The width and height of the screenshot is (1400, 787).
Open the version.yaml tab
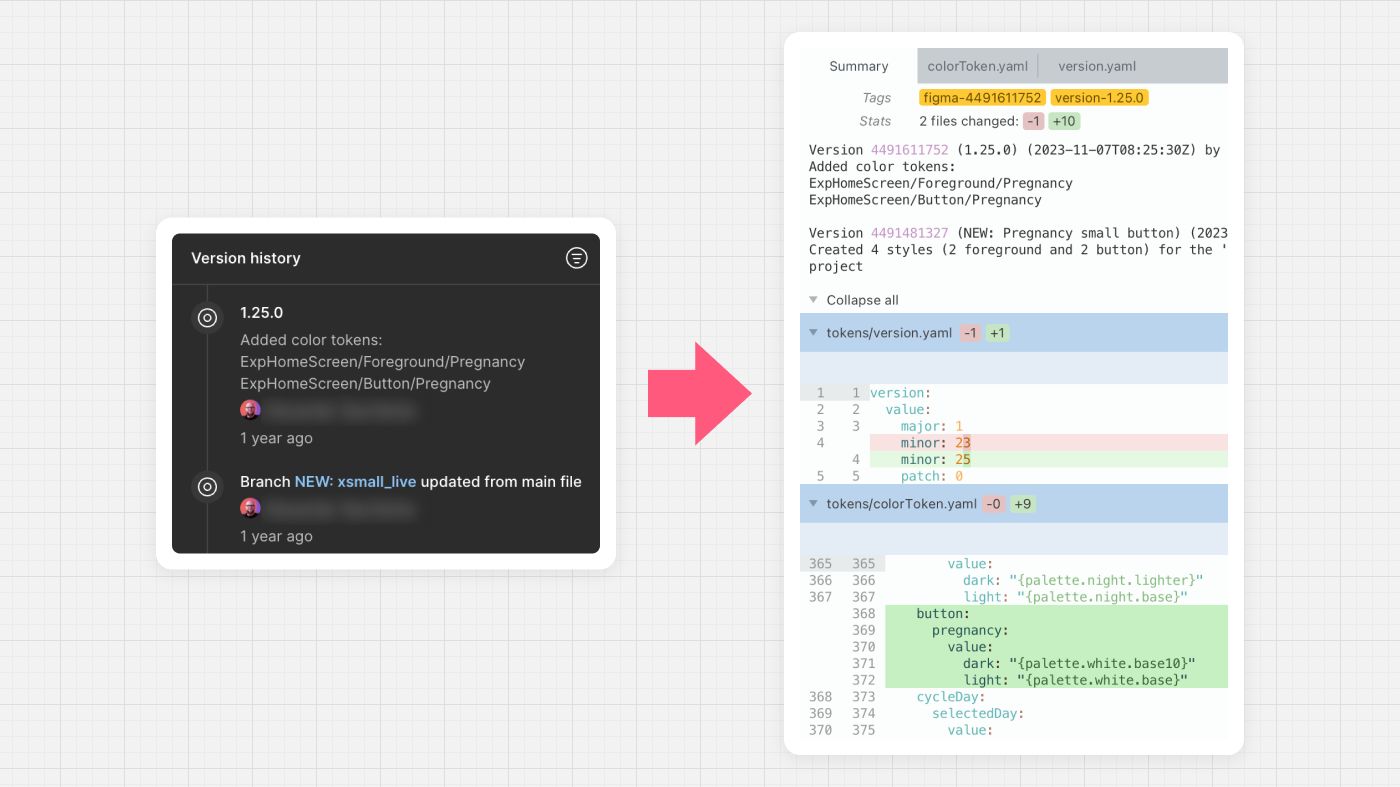(1096, 66)
